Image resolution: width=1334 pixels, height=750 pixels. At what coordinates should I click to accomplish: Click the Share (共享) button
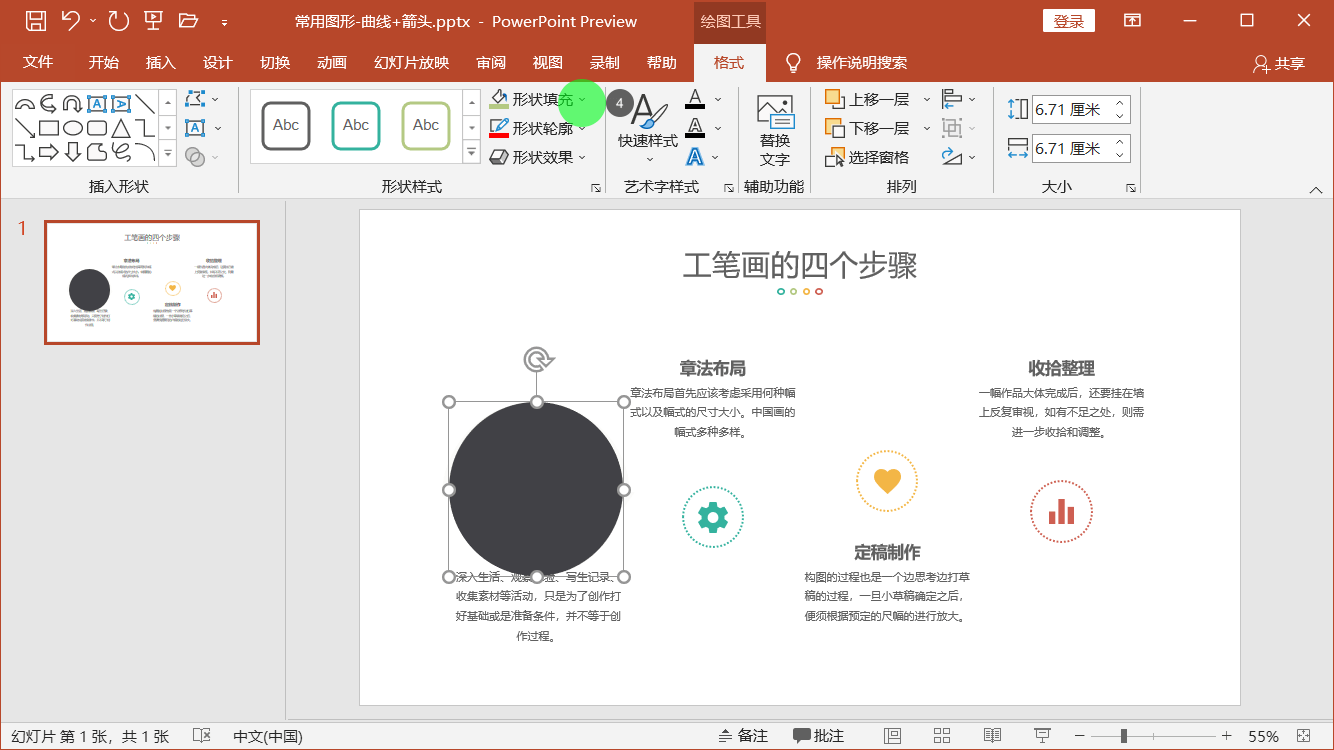click(x=1279, y=63)
